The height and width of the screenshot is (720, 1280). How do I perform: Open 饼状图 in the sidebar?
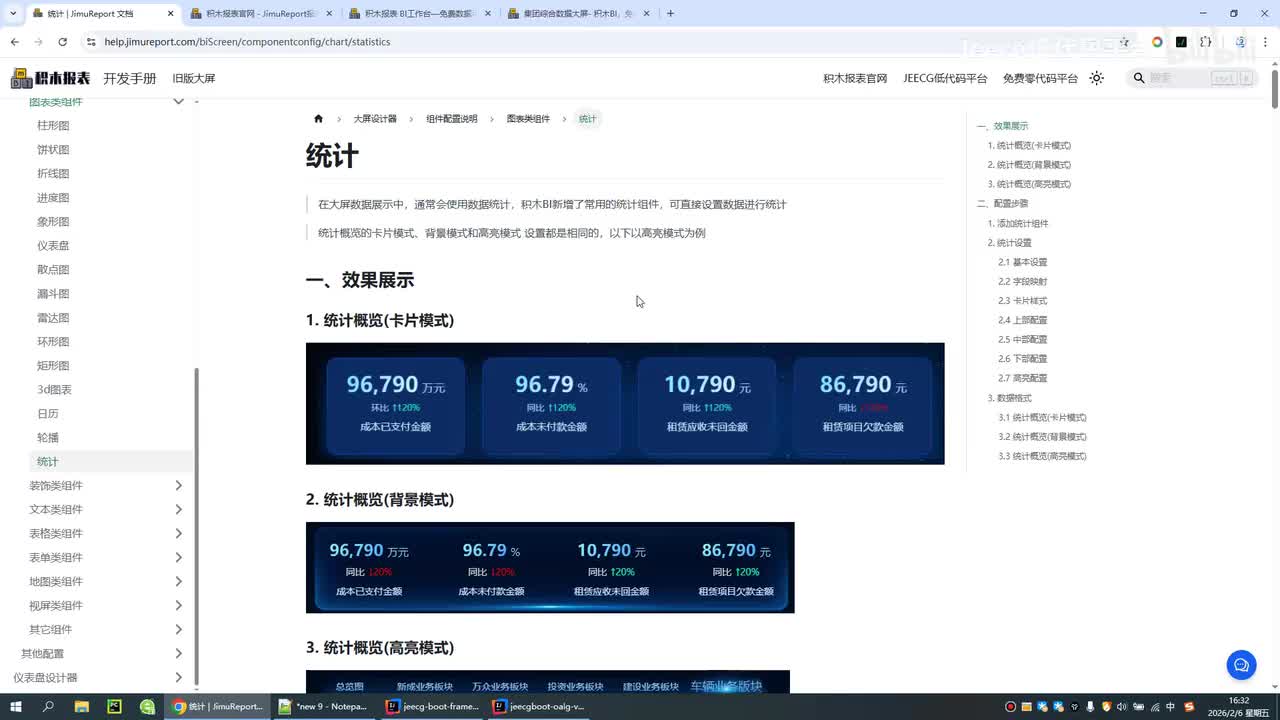coord(53,150)
